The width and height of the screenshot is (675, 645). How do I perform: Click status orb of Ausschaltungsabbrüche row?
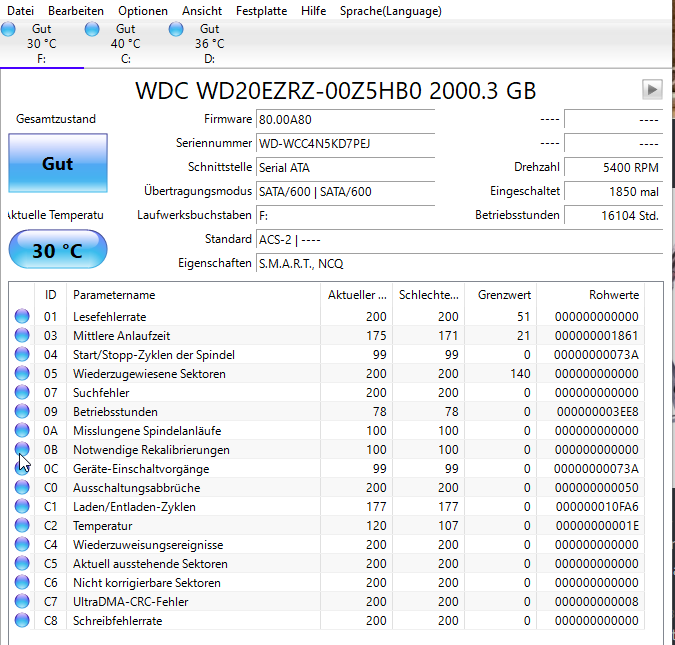click(22, 487)
